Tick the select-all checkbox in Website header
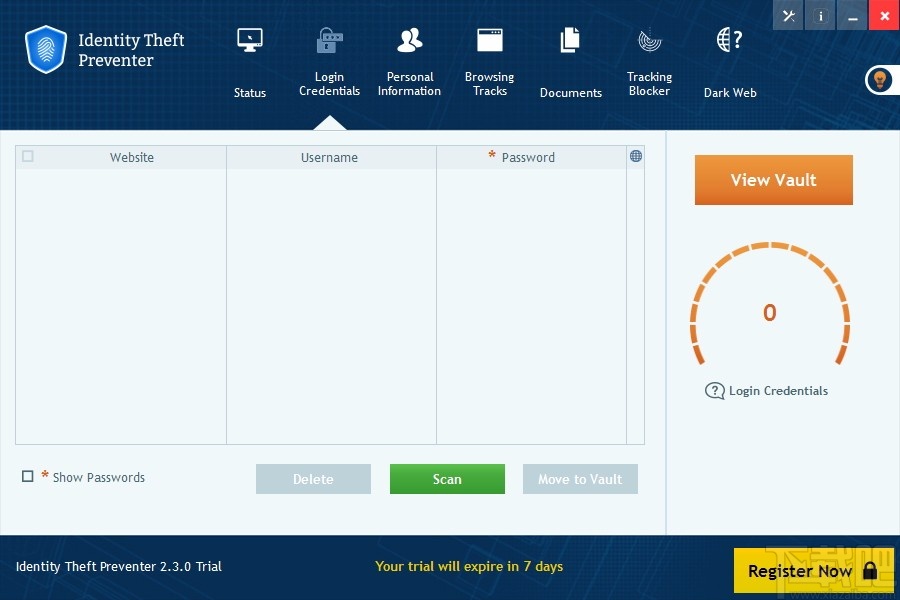Screen dimensions: 900x600 [28, 156]
